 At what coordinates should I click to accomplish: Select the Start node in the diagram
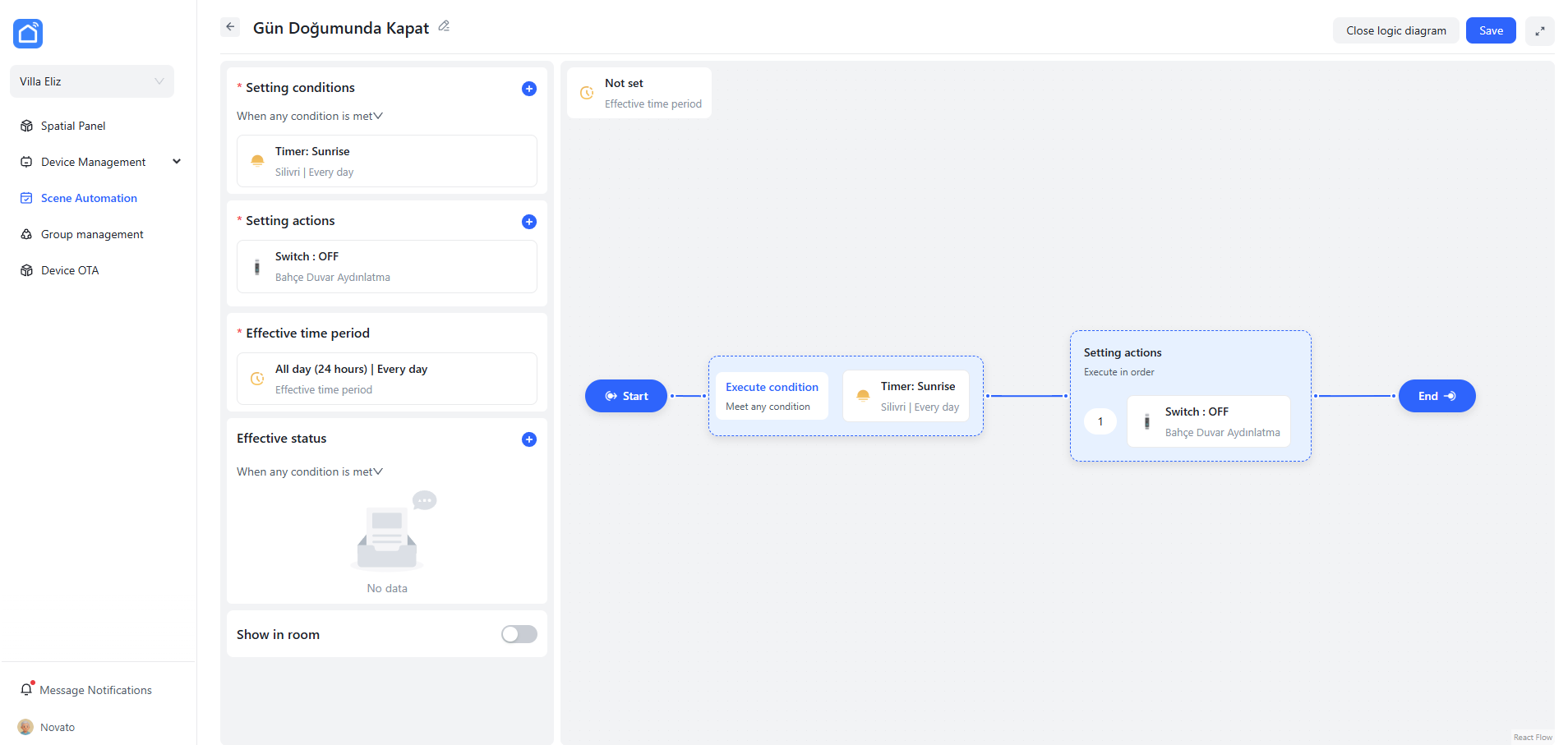click(x=626, y=396)
